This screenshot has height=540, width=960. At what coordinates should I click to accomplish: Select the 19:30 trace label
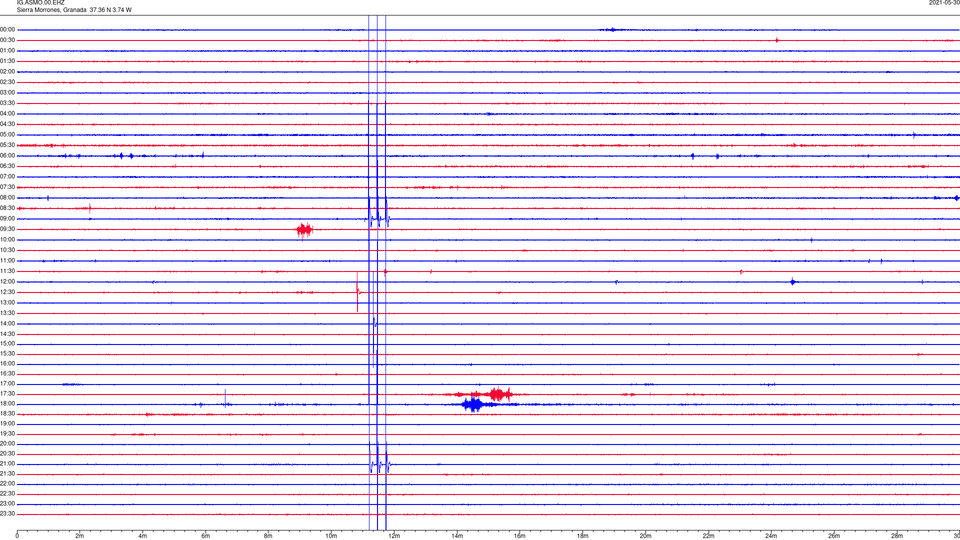[8, 433]
